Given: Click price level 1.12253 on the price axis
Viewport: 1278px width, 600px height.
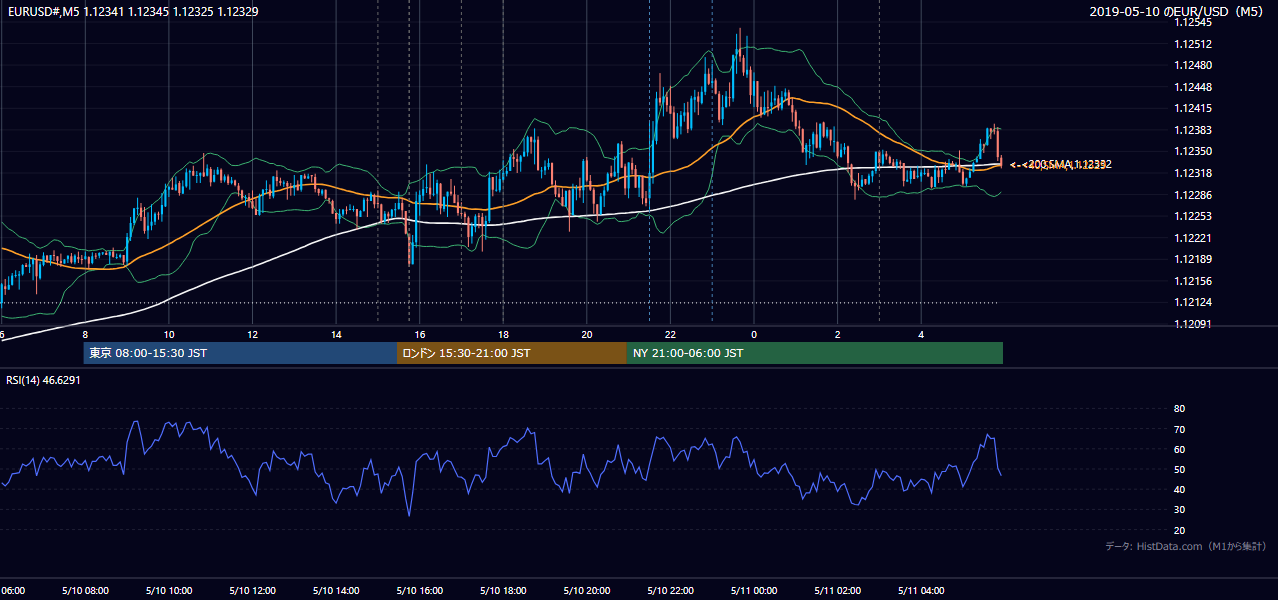Looking at the screenshot, I should [x=1192, y=216].
